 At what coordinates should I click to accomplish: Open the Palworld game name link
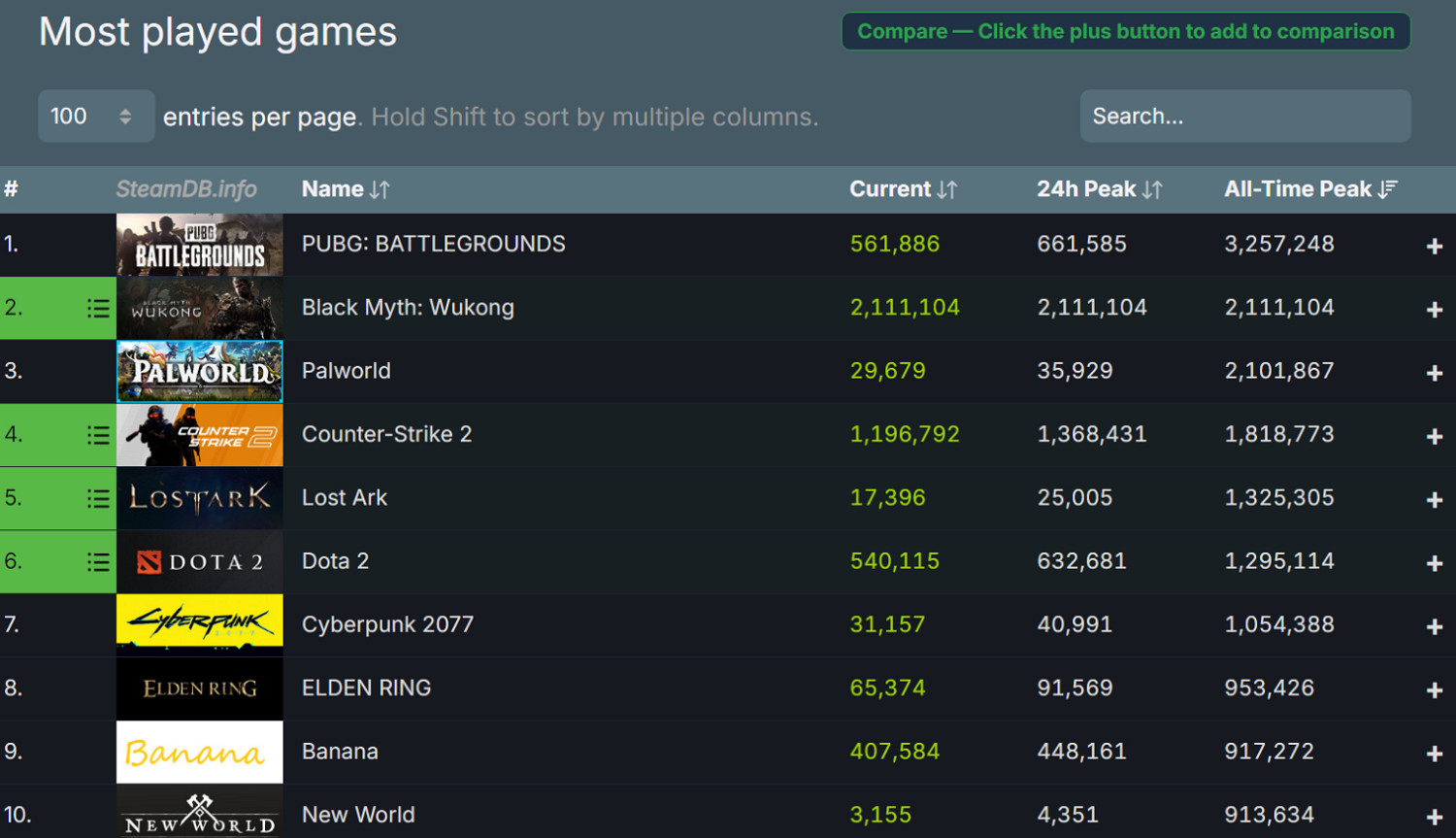point(347,371)
